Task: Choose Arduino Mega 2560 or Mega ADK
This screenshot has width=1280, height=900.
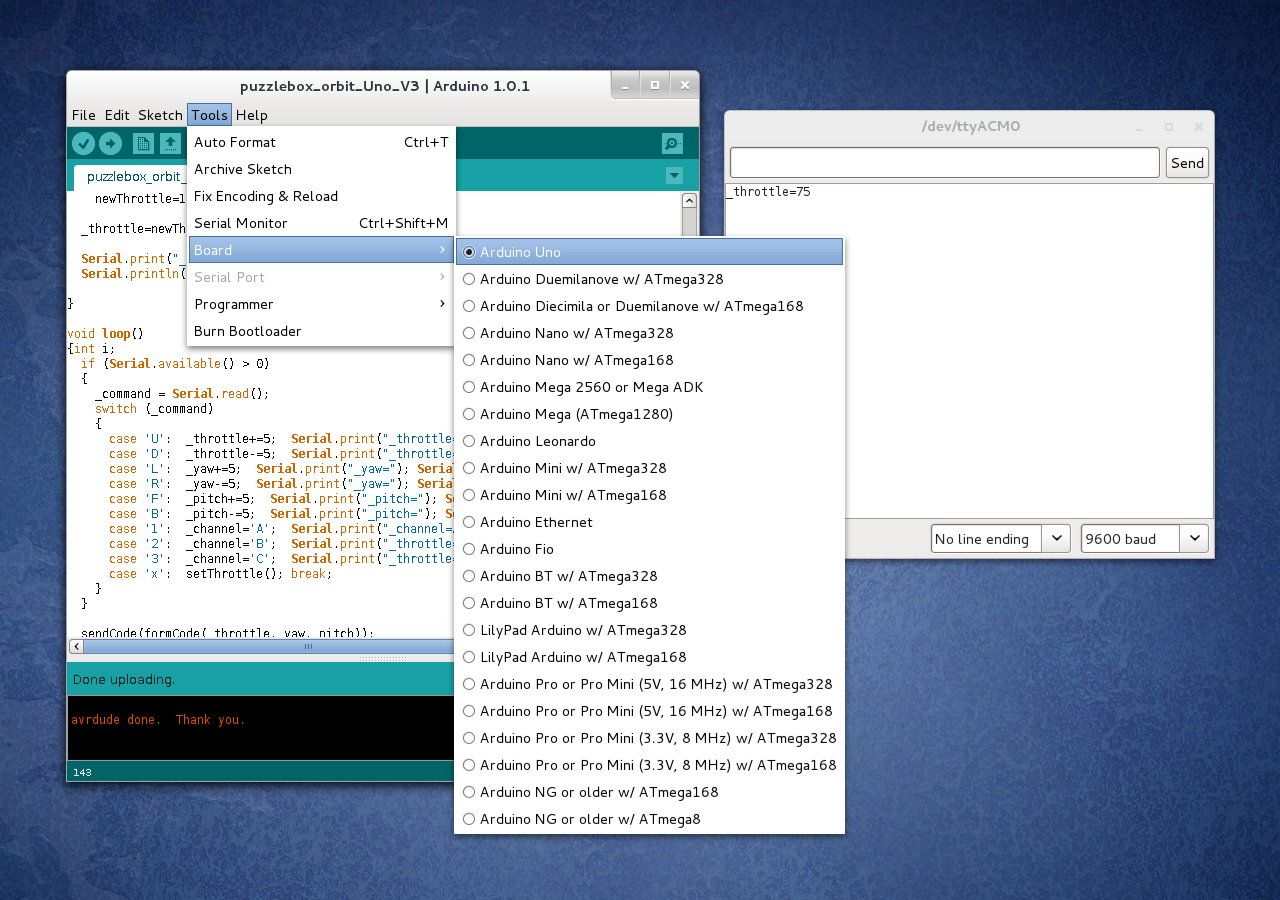Action: (591, 387)
